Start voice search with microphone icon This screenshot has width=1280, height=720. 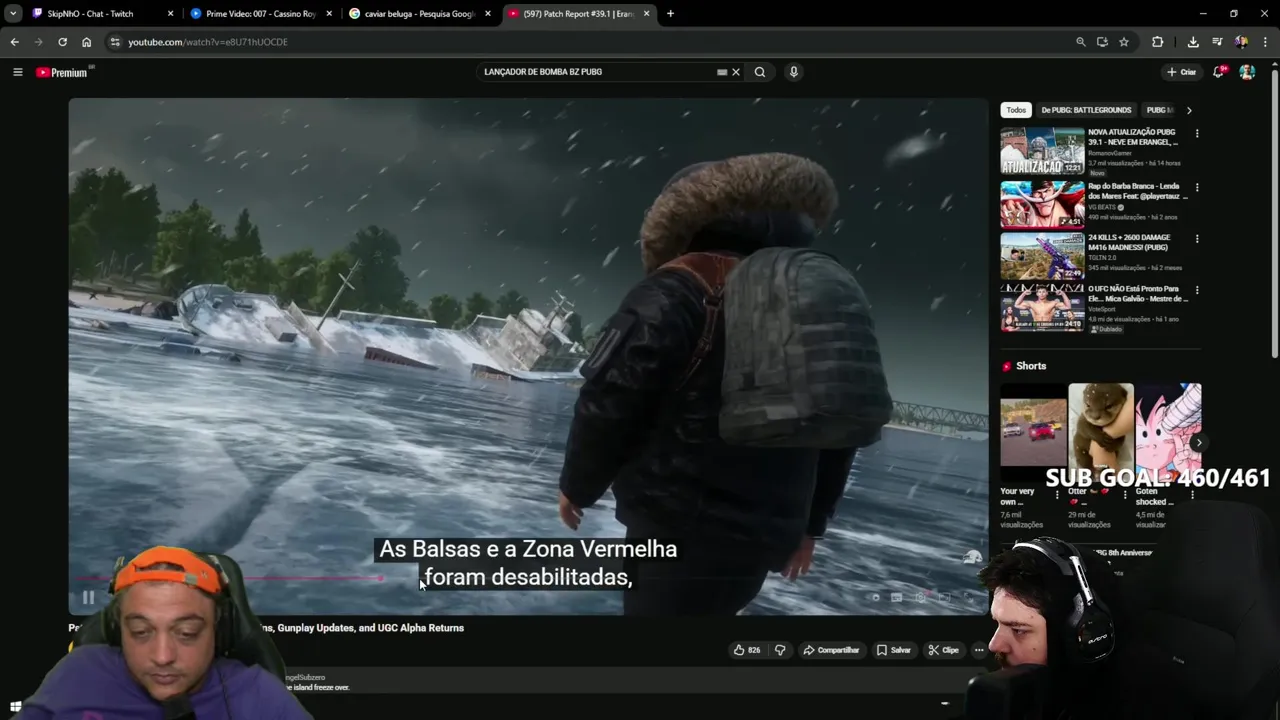(793, 72)
